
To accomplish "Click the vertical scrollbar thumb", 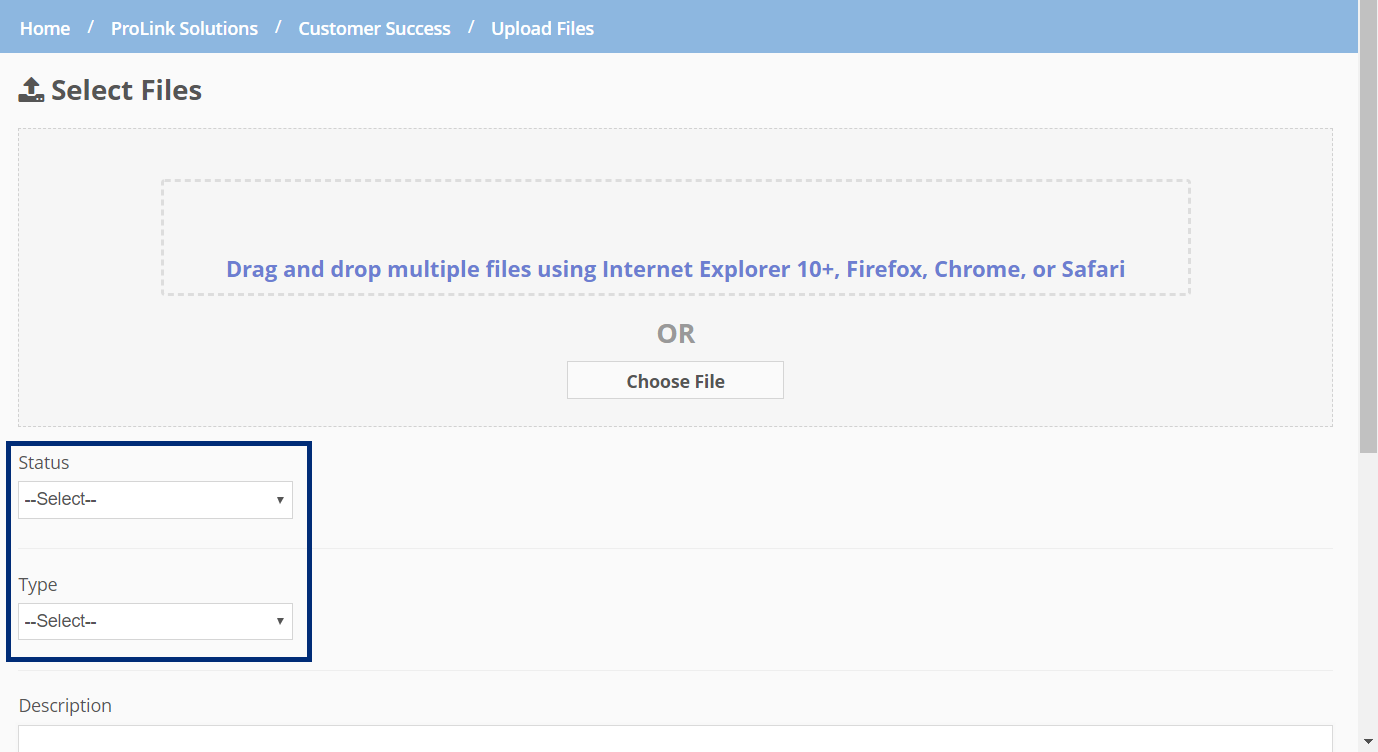I will click(1368, 226).
